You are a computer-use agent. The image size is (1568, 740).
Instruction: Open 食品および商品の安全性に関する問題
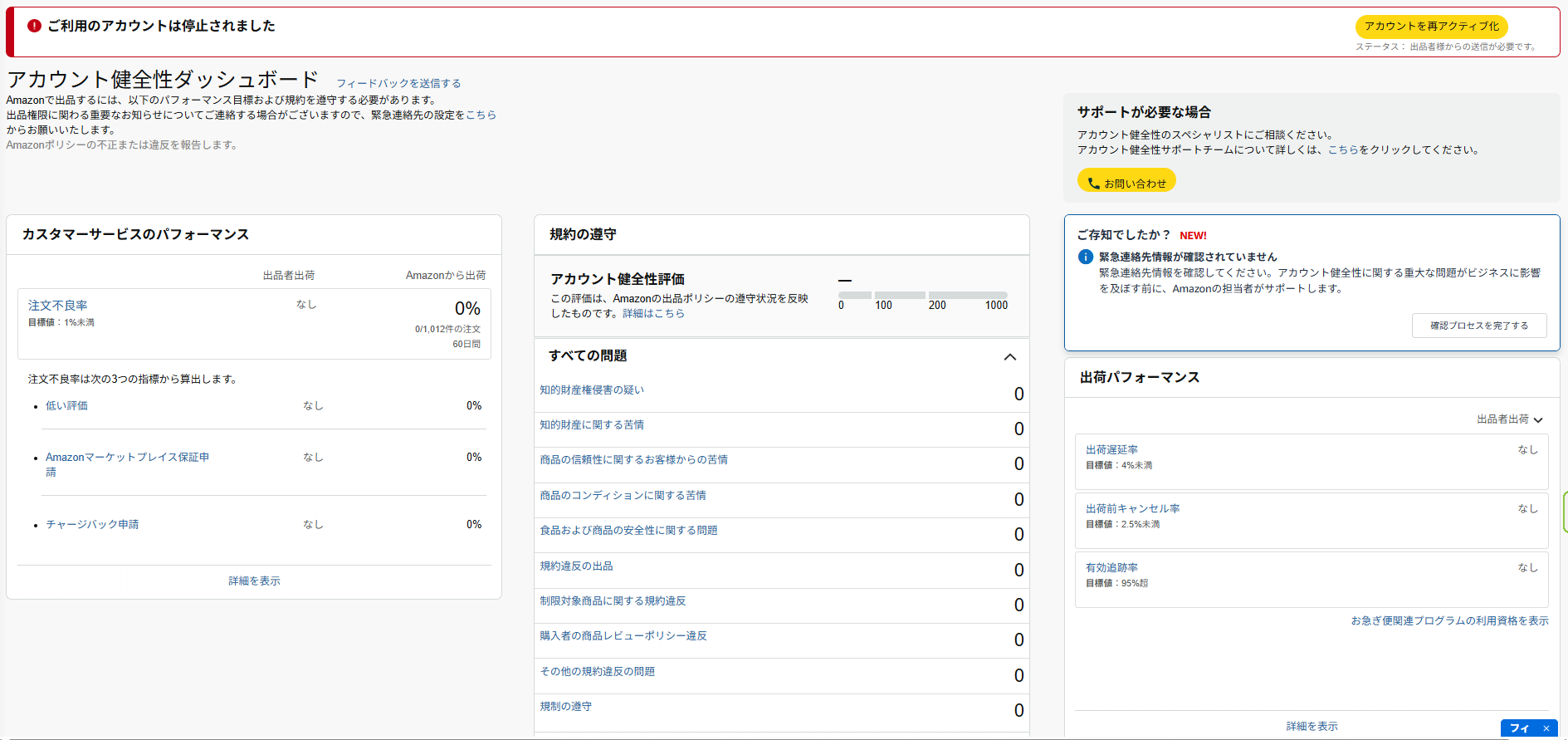click(x=628, y=530)
